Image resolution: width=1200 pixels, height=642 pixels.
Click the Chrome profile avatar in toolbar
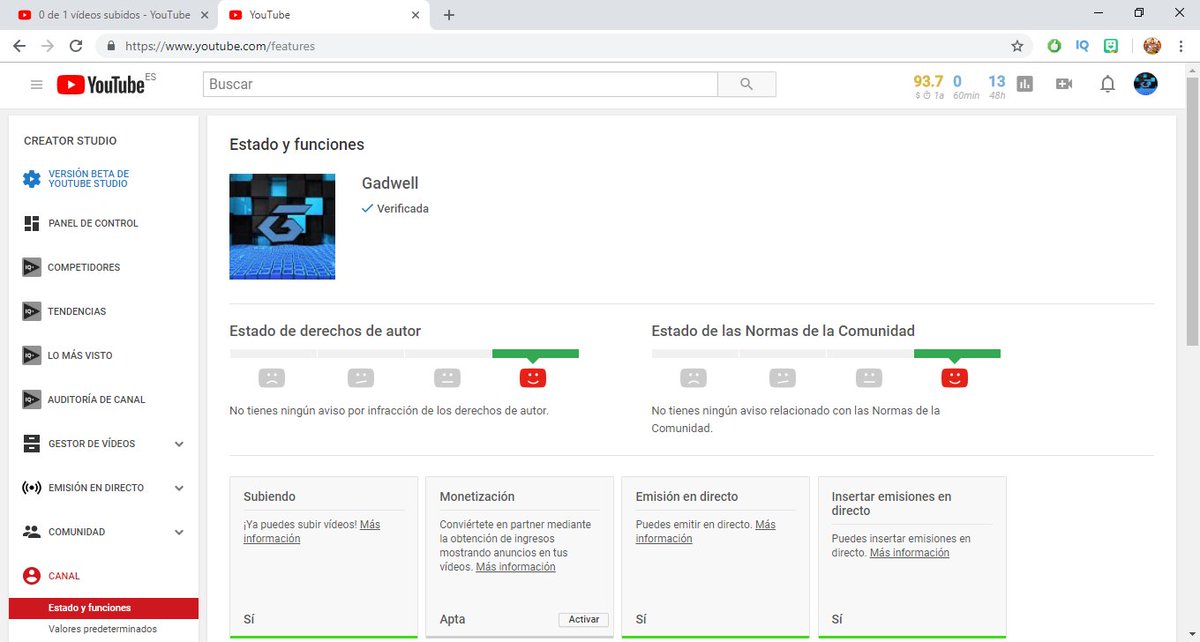[1152, 46]
